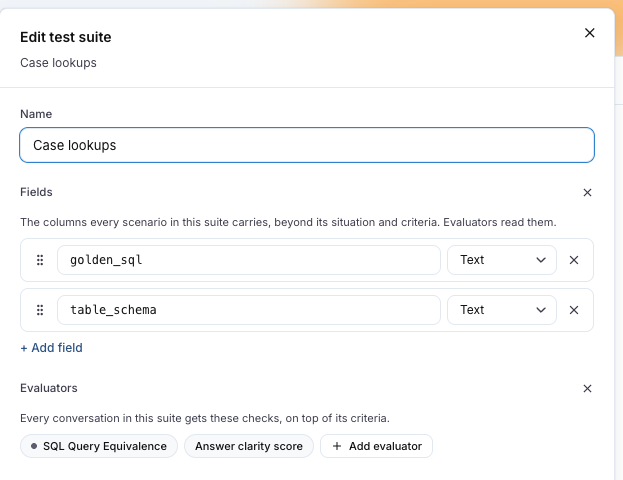Image resolution: width=623 pixels, height=480 pixels.
Task: Select the Answer clarity score evaluator chip
Action: coord(249,446)
